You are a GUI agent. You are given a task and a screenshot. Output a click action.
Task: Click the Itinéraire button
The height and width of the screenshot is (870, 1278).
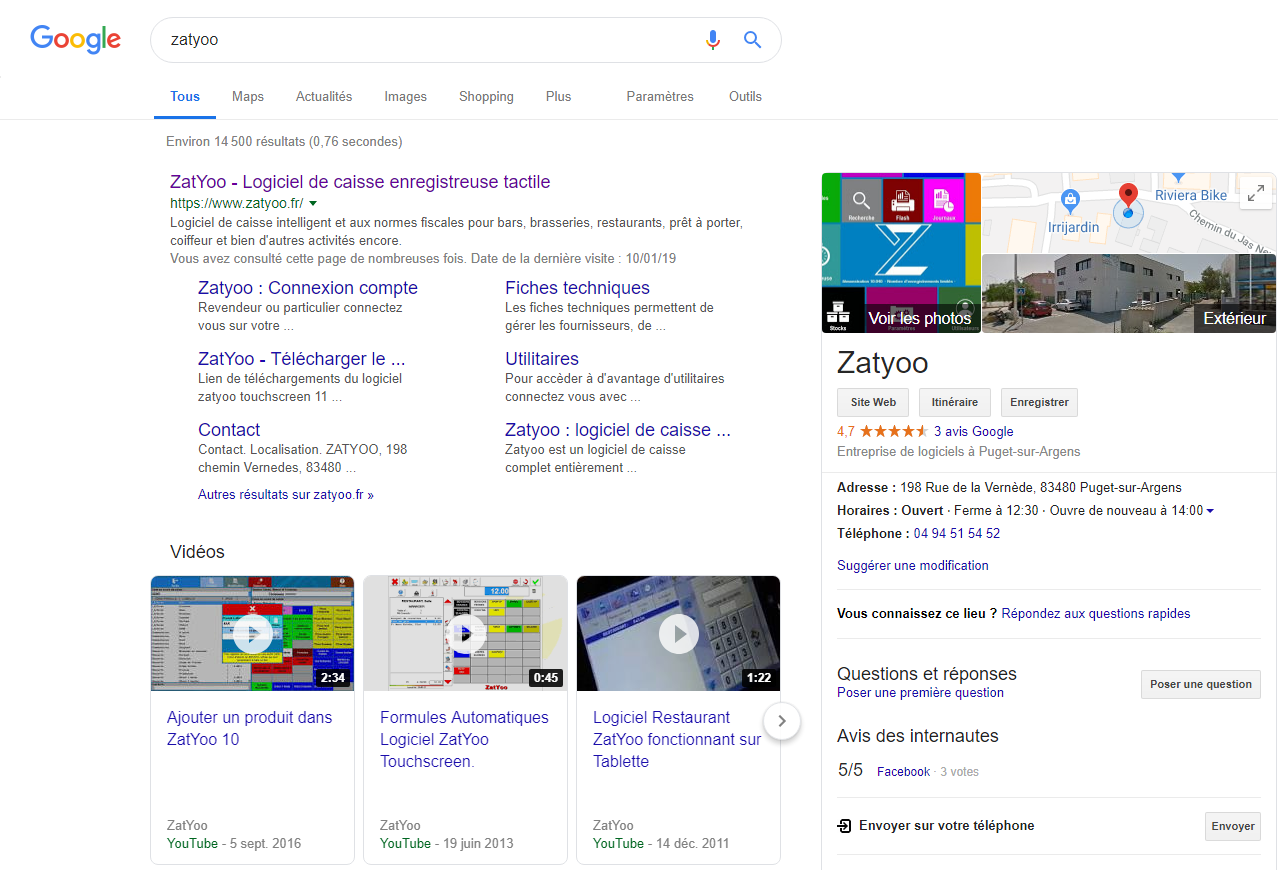955,402
